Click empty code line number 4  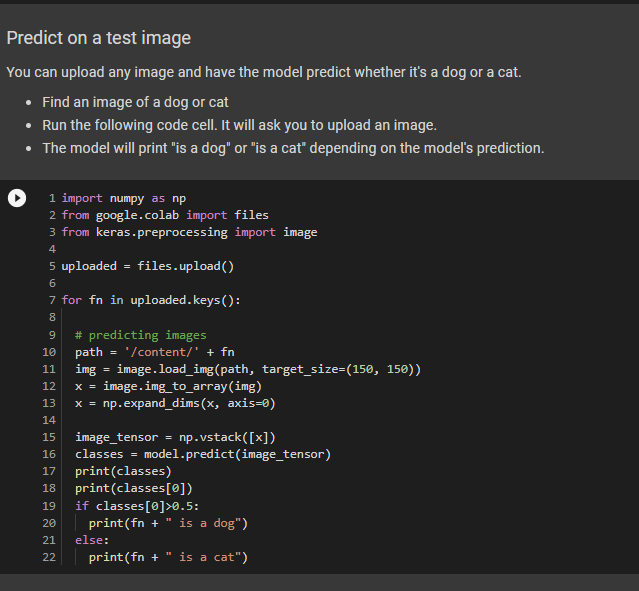tap(52, 249)
